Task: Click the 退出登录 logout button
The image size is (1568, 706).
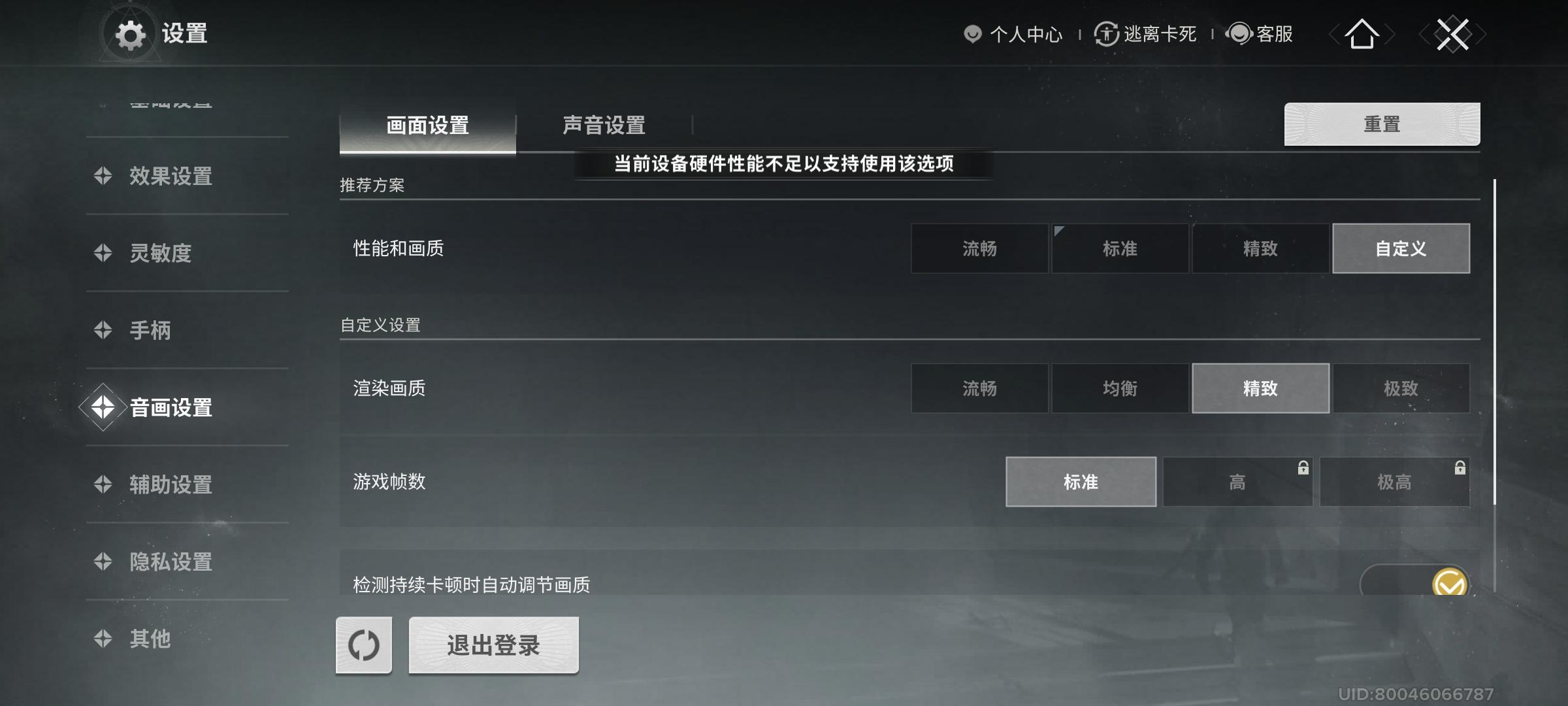Action: 494,645
